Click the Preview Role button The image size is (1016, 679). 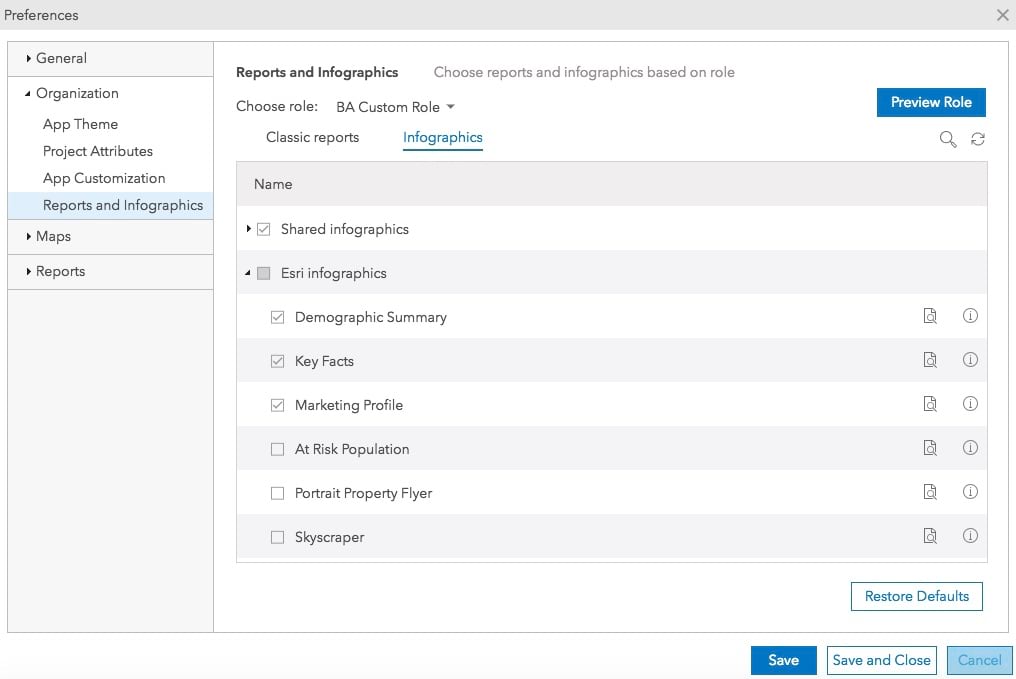click(931, 102)
